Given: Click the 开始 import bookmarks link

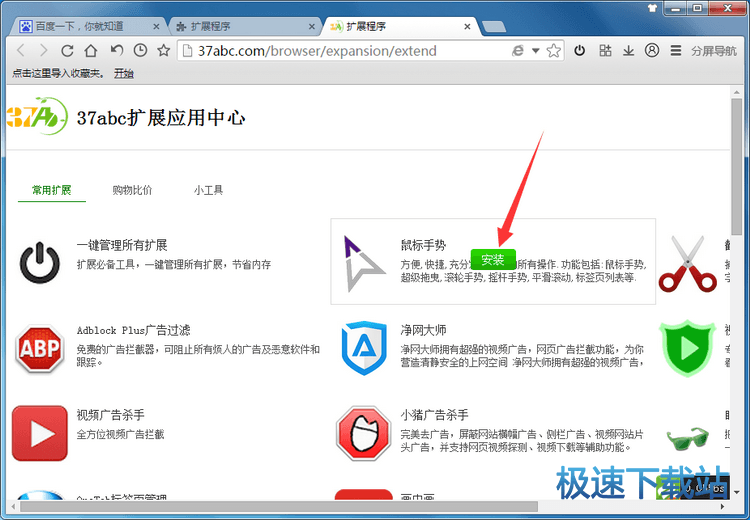Looking at the screenshot, I should click(x=123, y=73).
